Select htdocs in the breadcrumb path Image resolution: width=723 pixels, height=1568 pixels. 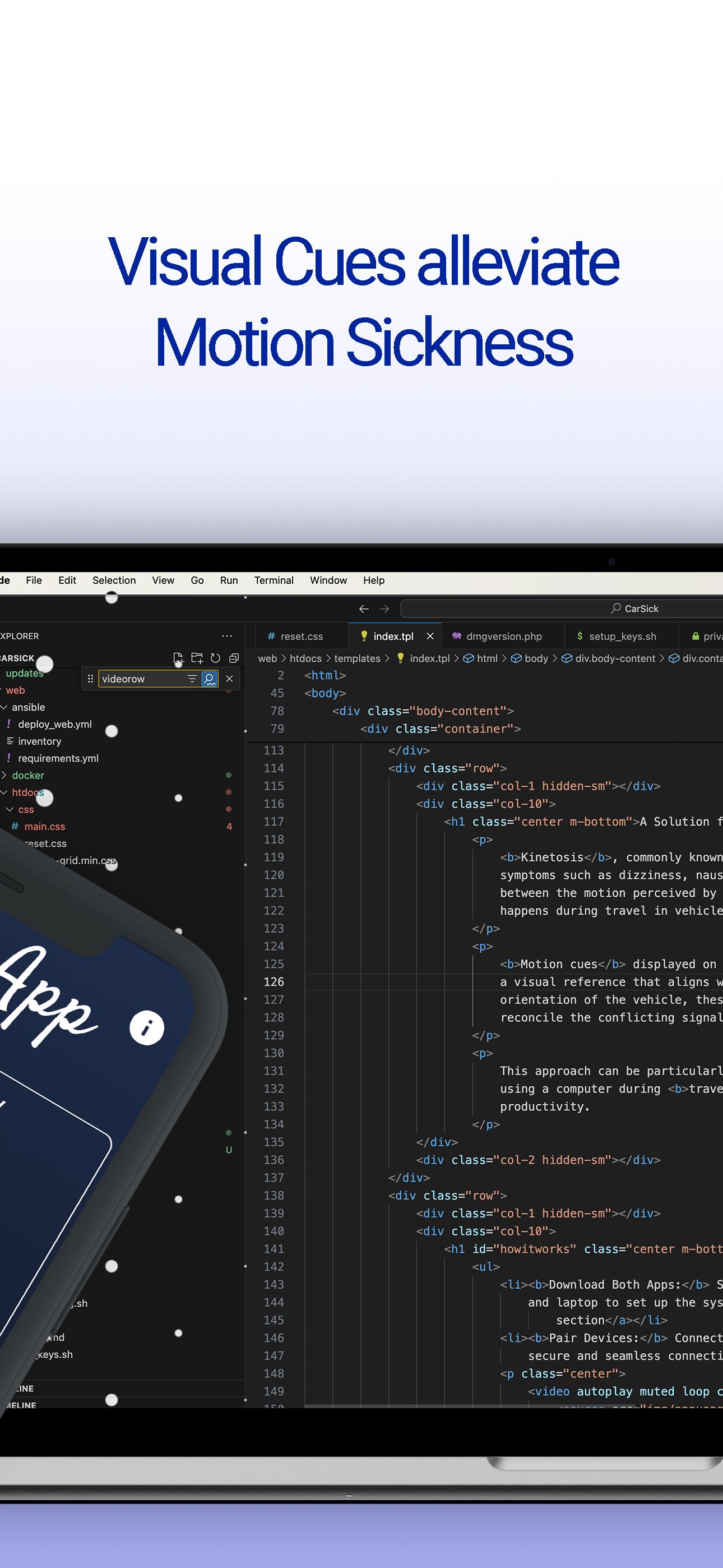point(305,658)
